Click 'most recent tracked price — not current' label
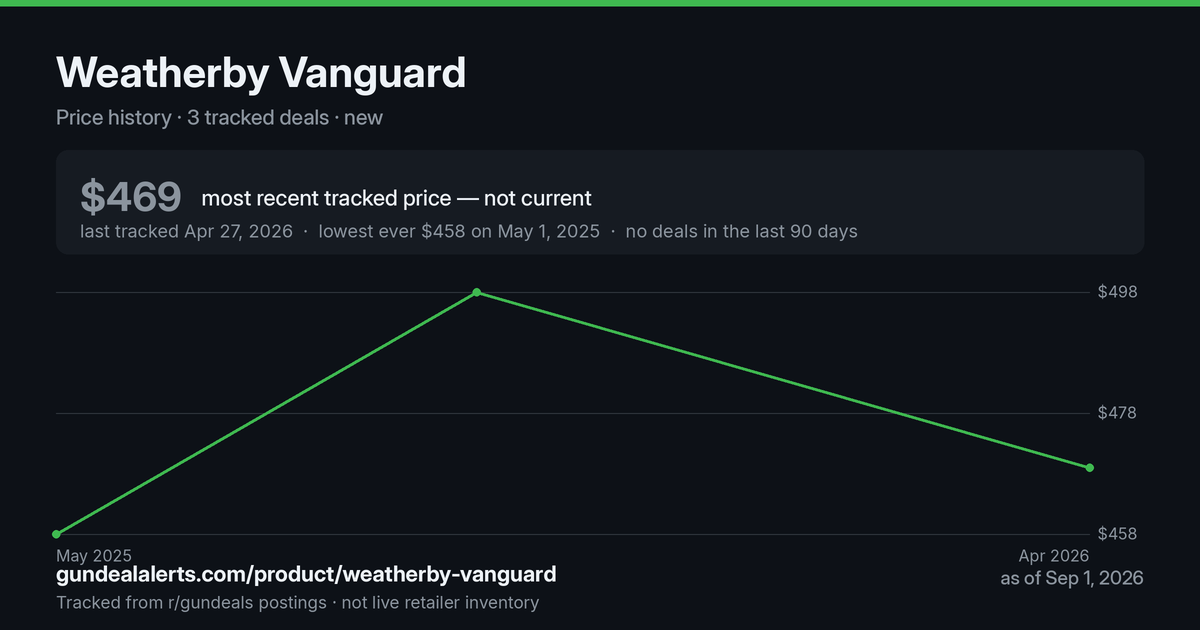1200x630 pixels. click(396, 198)
